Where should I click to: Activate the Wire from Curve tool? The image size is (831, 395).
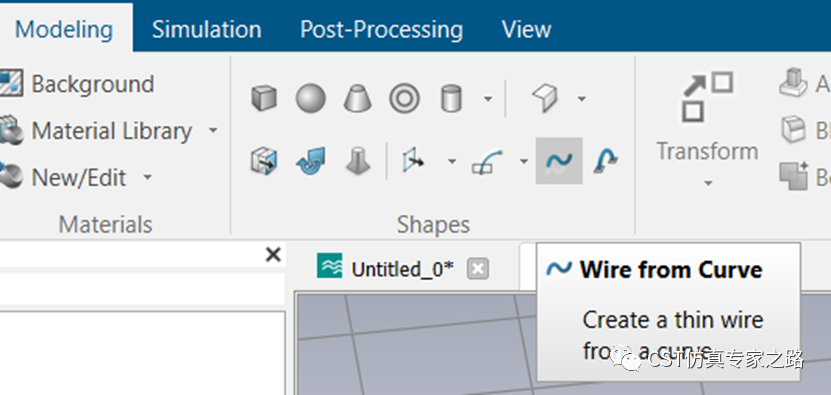tap(559, 161)
